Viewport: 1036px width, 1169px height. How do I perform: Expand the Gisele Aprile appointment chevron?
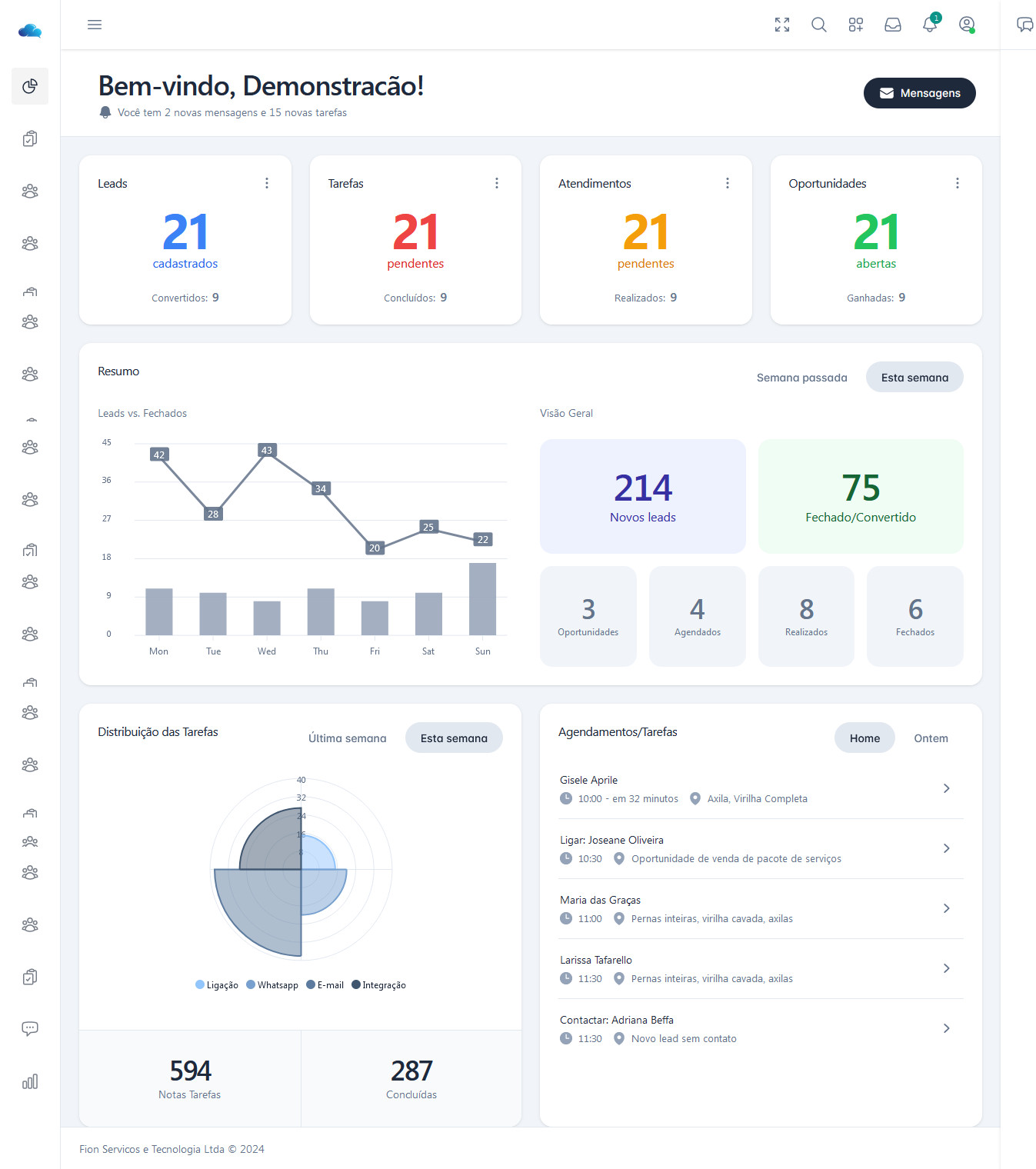coord(947,788)
